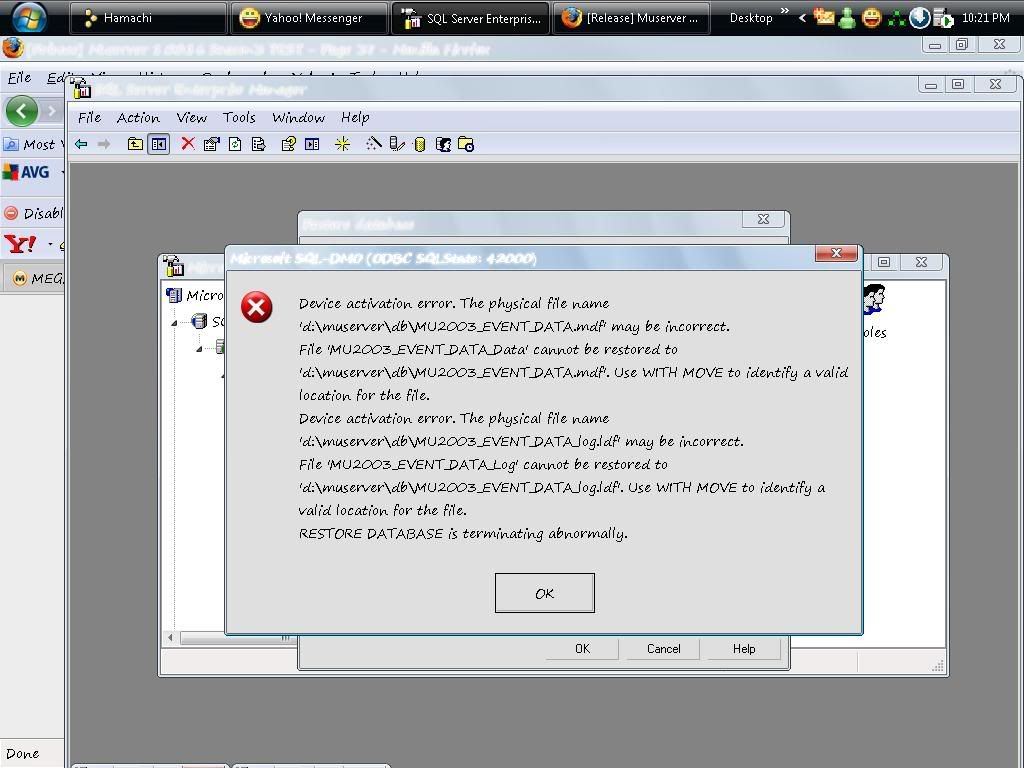1024x768 pixels.
Task: Open the Tools menu in Enterprise Manager
Action: [239, 117]
